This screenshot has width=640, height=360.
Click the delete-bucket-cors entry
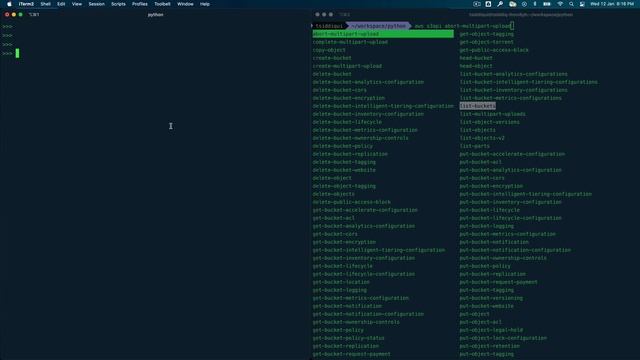340,90
